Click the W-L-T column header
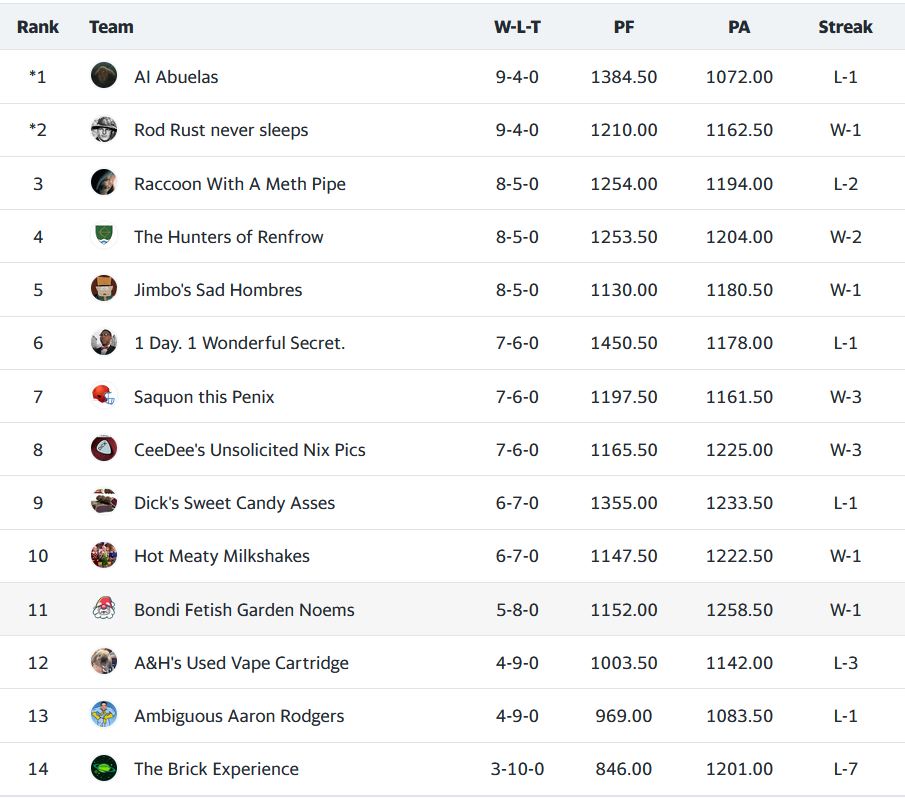This screenshot has width=905, height=798. coord(517,27)
